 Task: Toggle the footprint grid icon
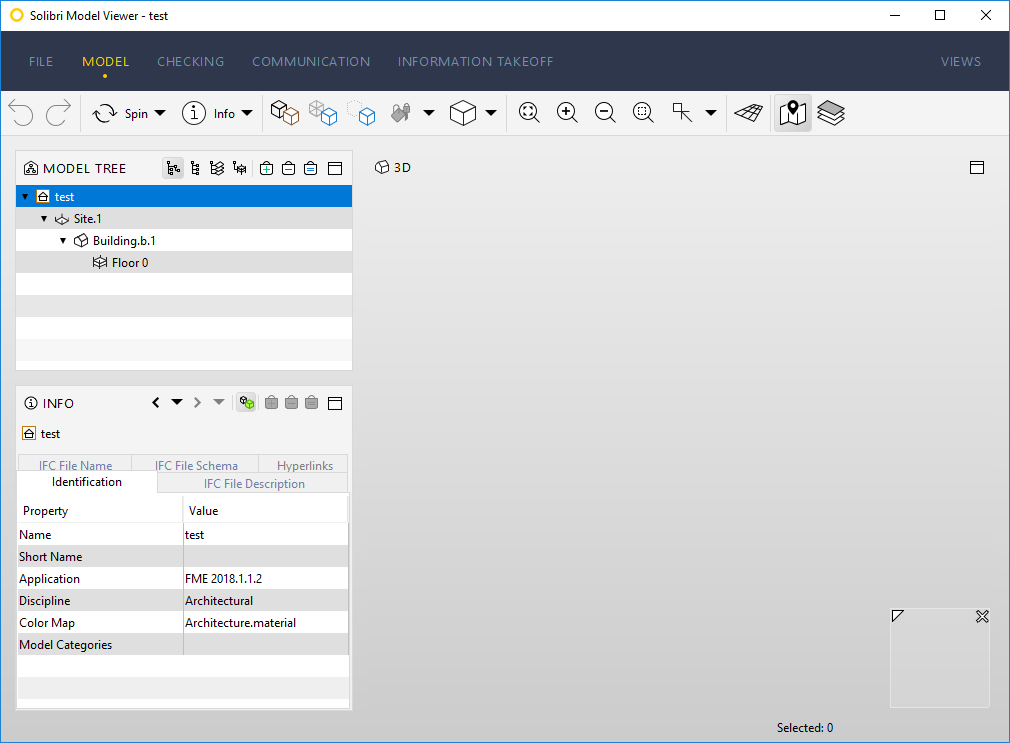pos(748,113)
